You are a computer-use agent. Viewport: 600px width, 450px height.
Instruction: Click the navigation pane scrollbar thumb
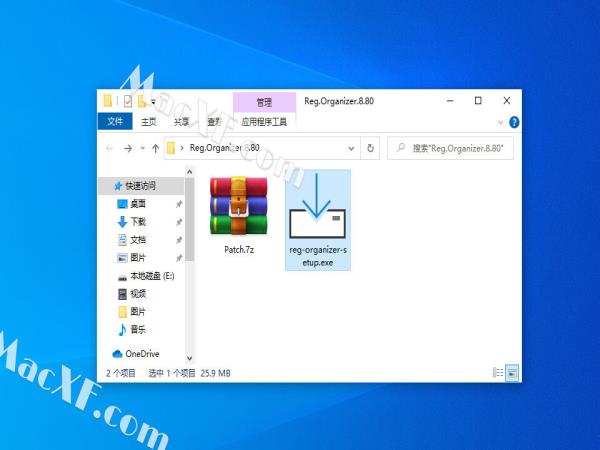(x=189, y=220)
